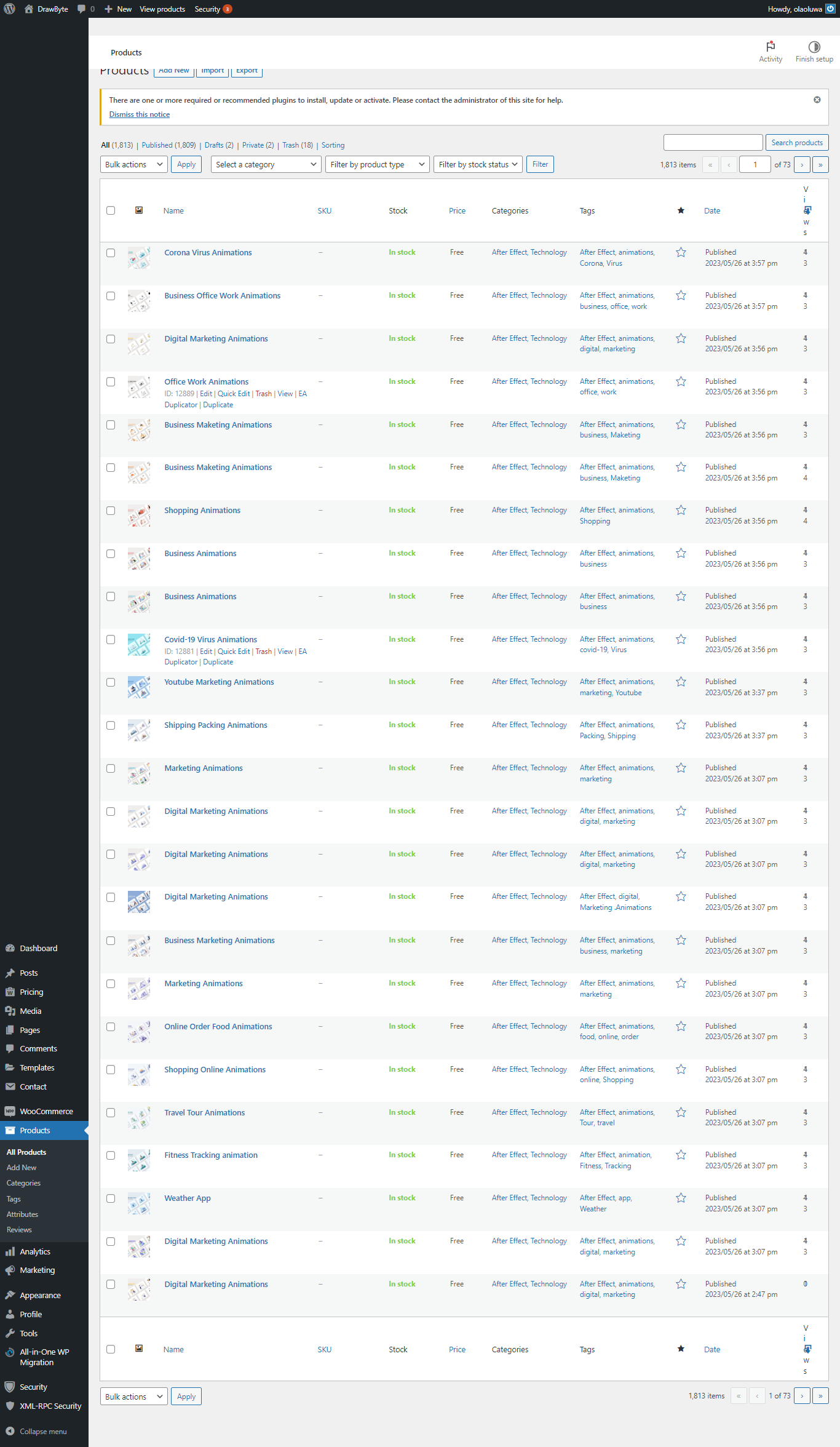Open Youtube Marketing Animations product link
The height and width of the screenshot is (1447, 840).
pos(219,682)
